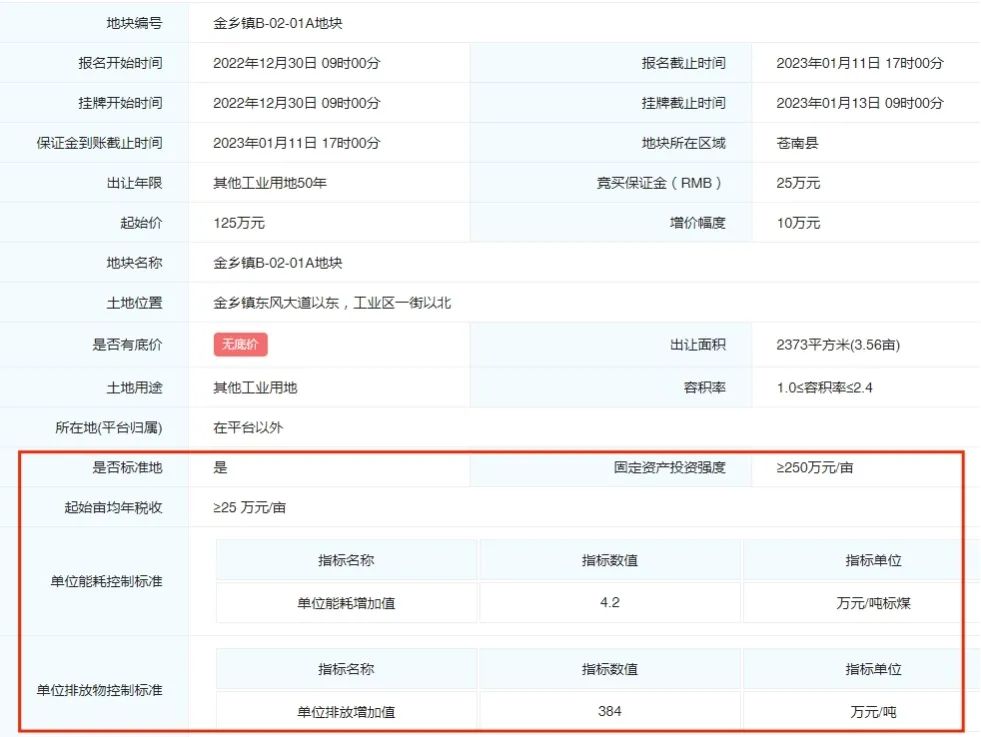This screenshot has width=981, height=737.
Task: Click the red 无底价 badge
Action: pyautogui.click(x=240, y=344)
